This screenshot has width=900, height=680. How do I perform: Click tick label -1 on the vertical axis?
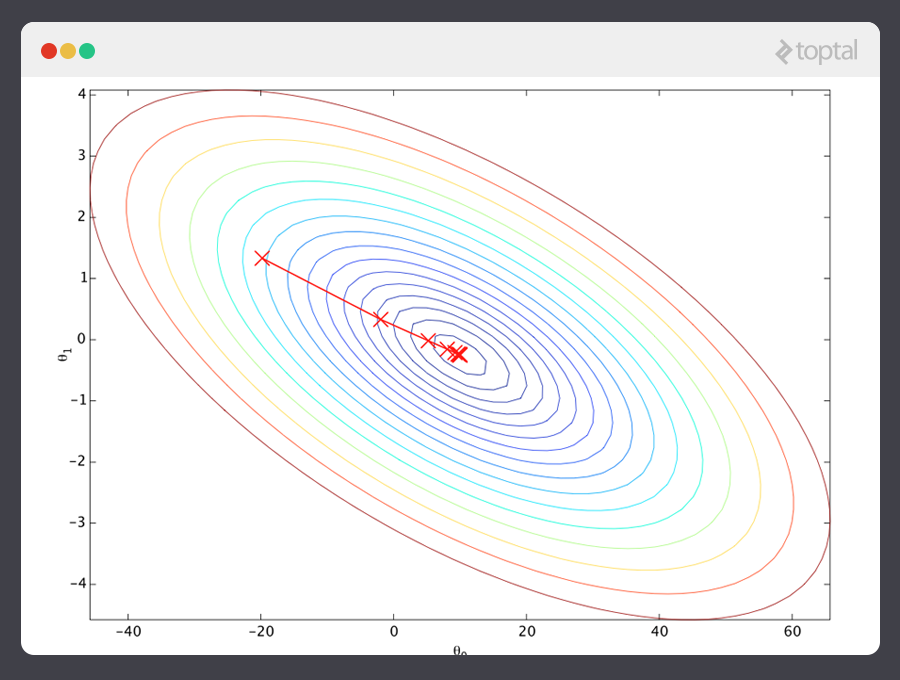[78, 400]
